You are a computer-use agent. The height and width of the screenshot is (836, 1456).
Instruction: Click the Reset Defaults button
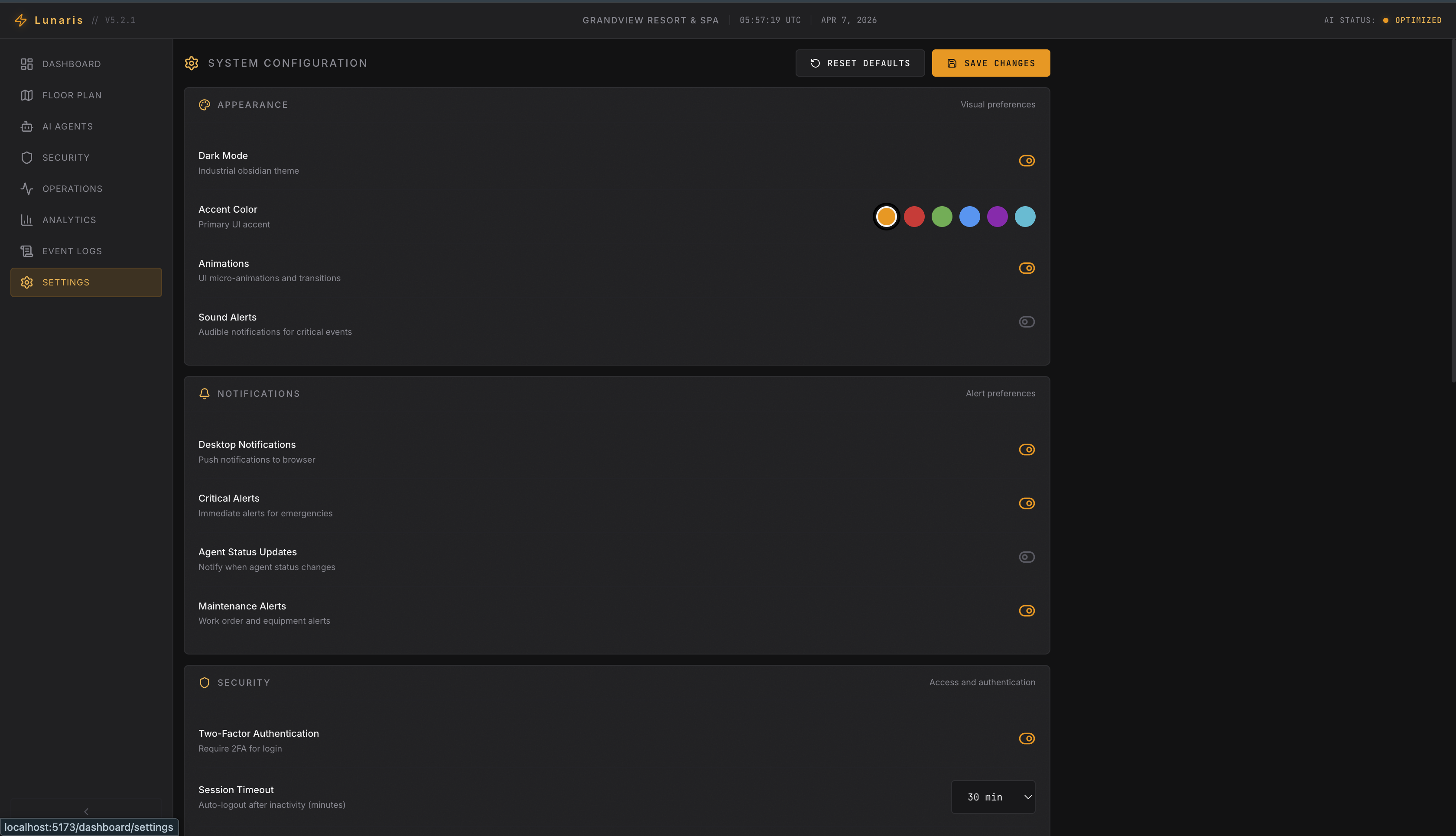(859, 63)
